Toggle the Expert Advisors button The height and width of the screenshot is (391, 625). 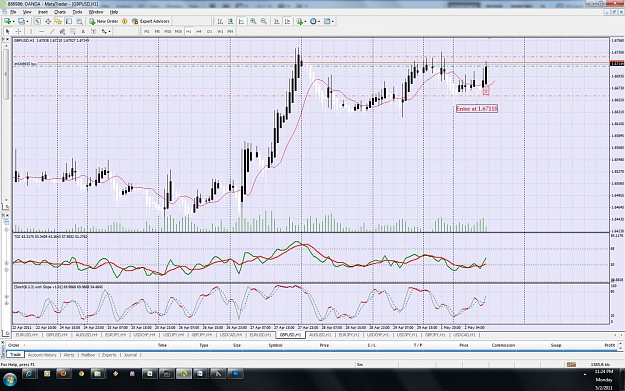151,21
